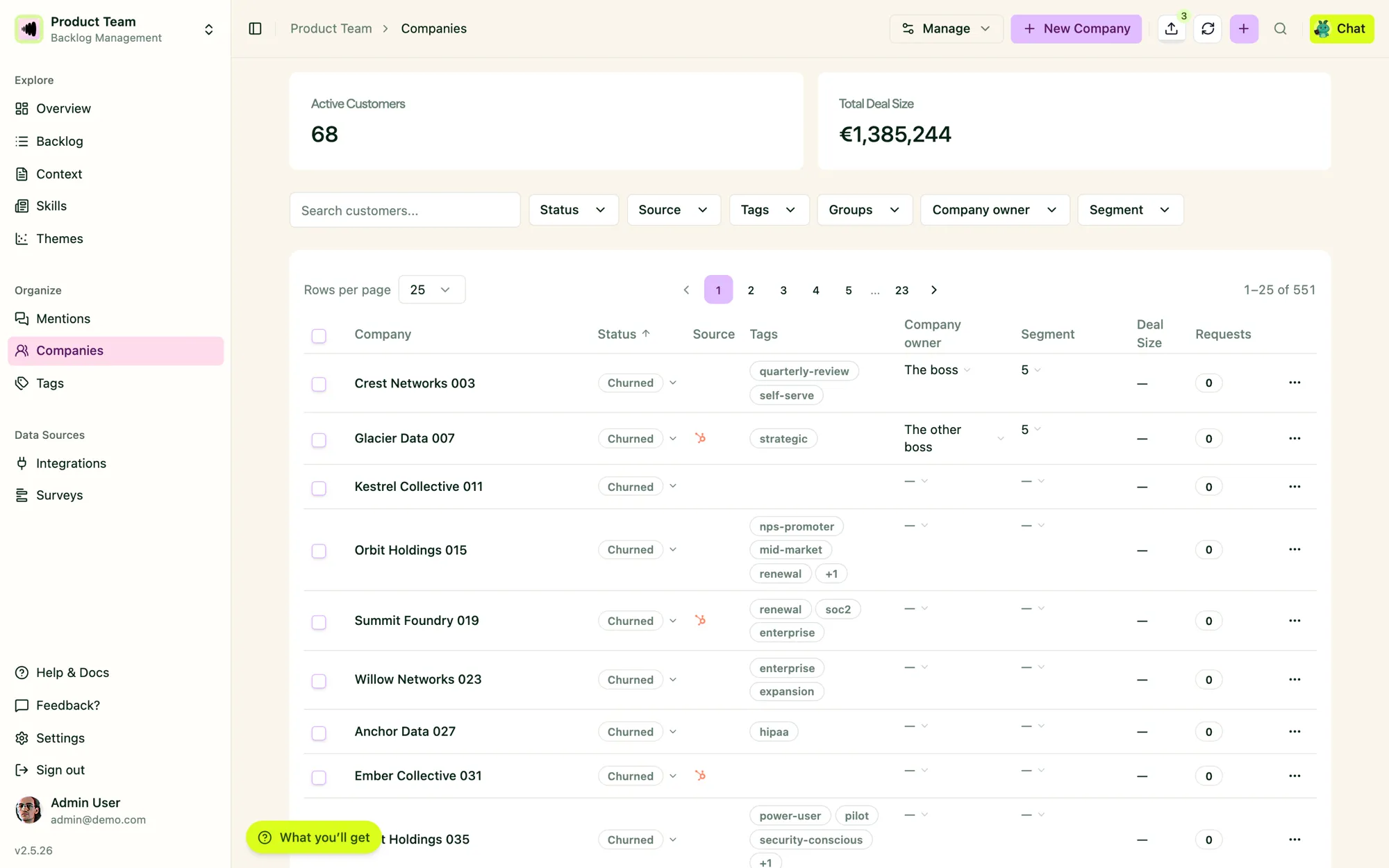Toggle select-all companies checkbox

319,336
